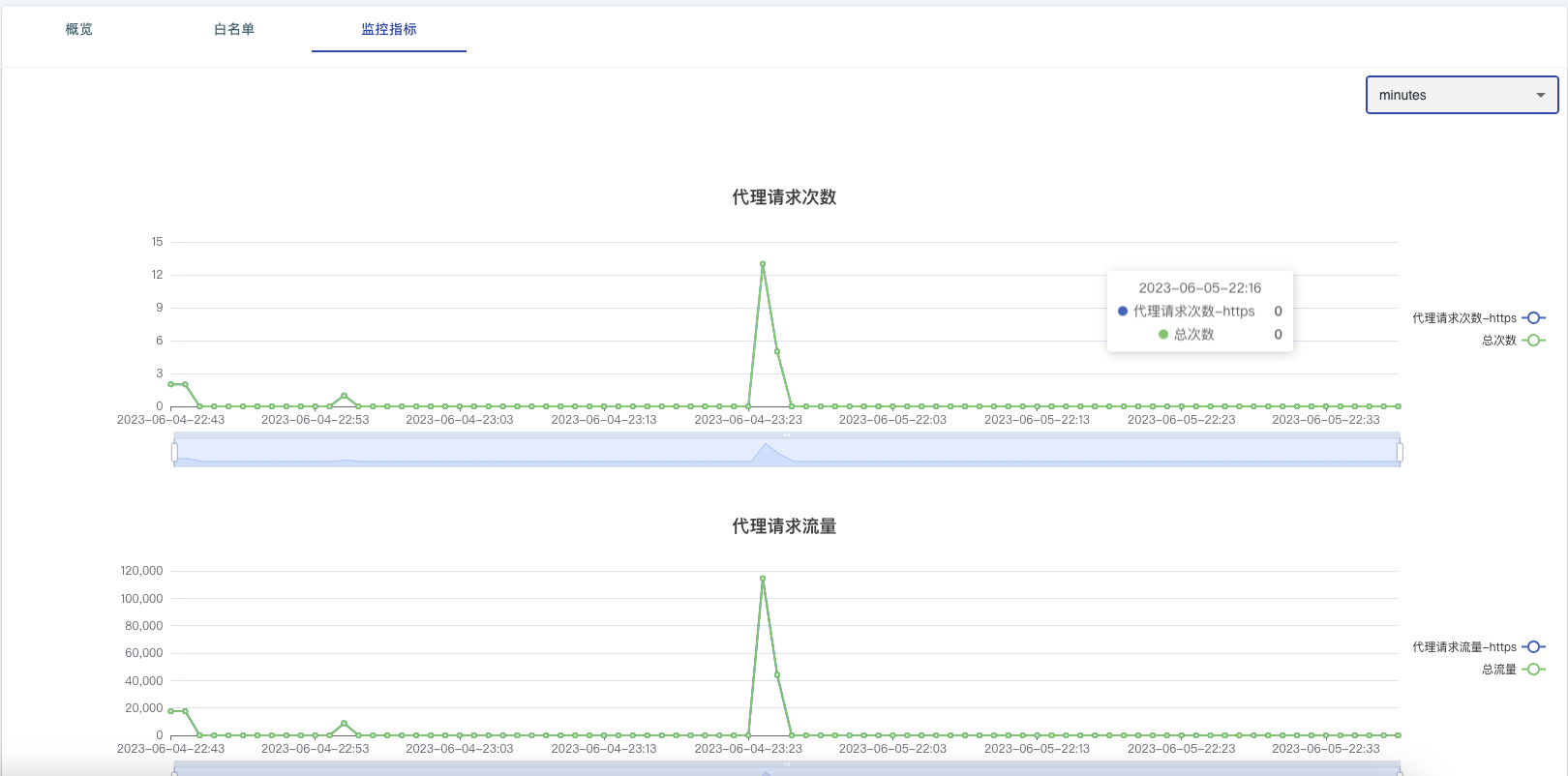Screen dimensions: 1568x776
Task: Click left zoom handle of request count chart
Action: coord(174,452)
